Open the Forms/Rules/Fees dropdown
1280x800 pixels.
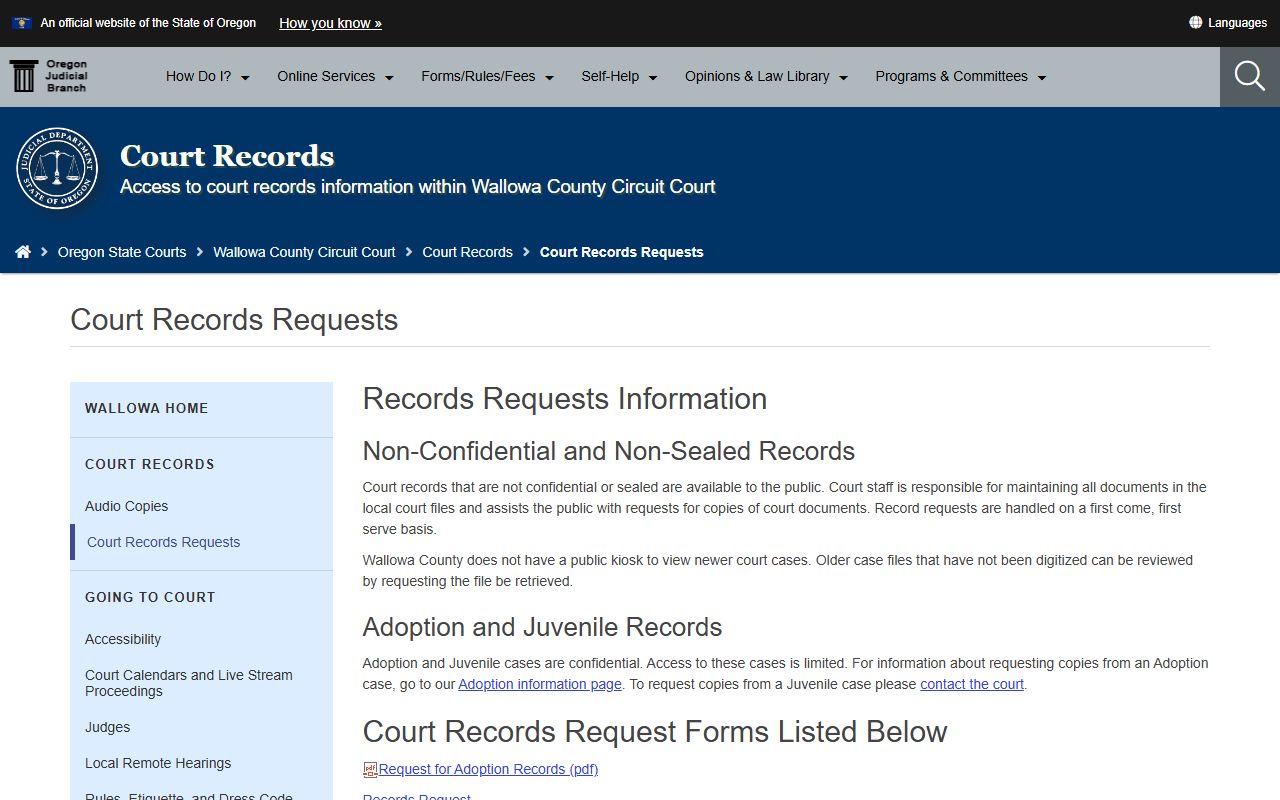tap(488, 76)
